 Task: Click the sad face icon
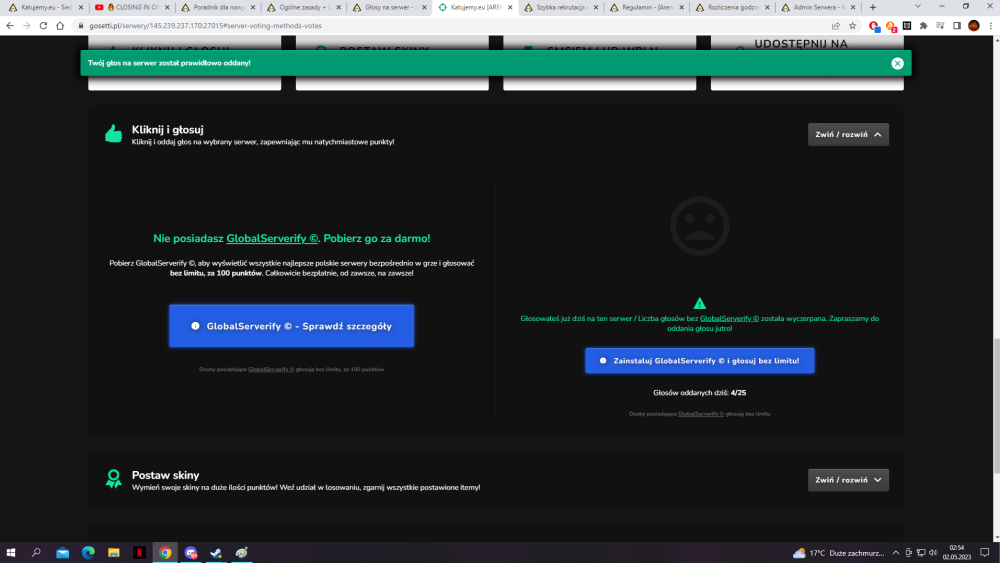point(700,226)
